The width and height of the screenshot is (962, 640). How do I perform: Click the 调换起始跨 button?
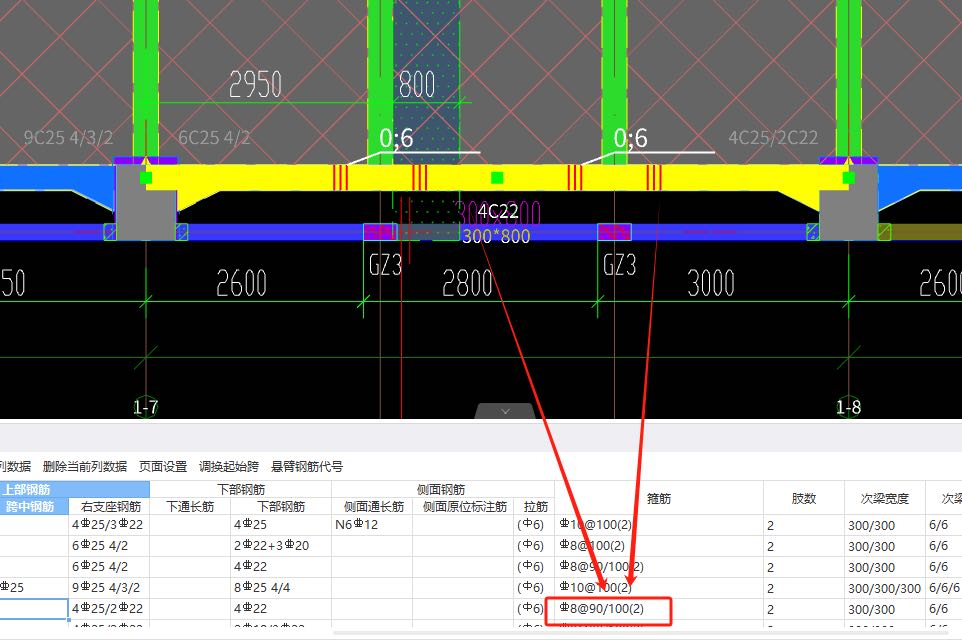click(x=228, y=466)
